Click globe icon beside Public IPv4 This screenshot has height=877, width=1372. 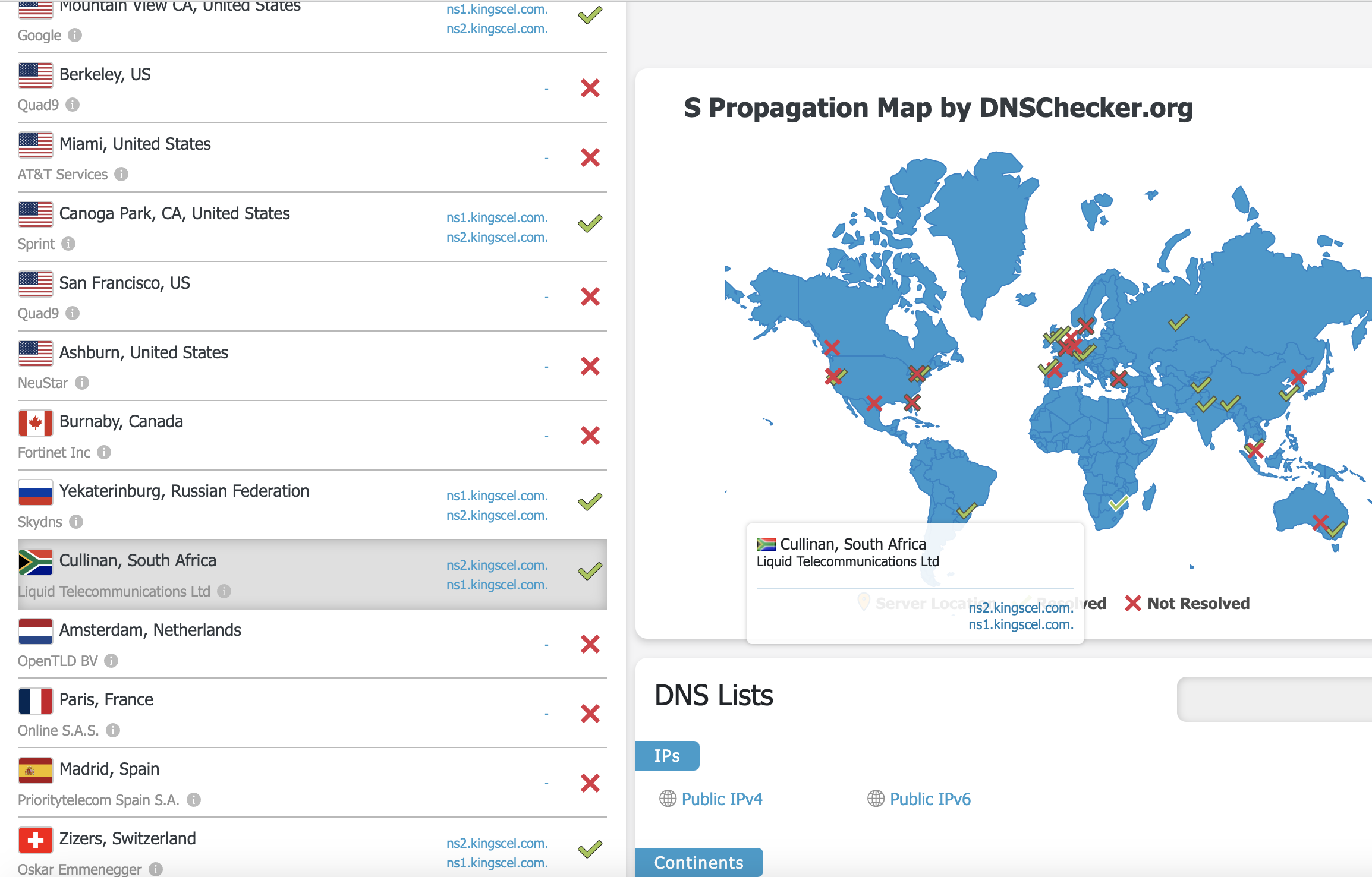coord(668,799)
